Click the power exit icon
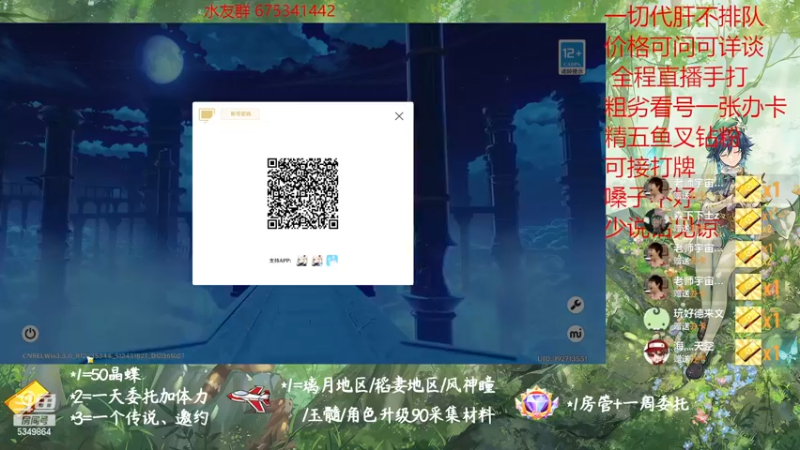Viewport: 800px width, 450px height. (x=30, y=334)
